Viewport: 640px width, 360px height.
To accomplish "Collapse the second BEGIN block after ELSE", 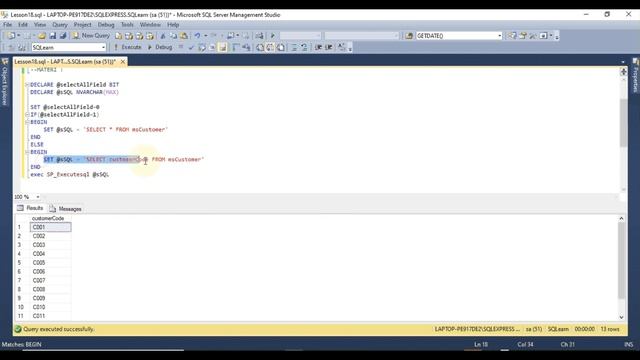I will tap(27, 151).
